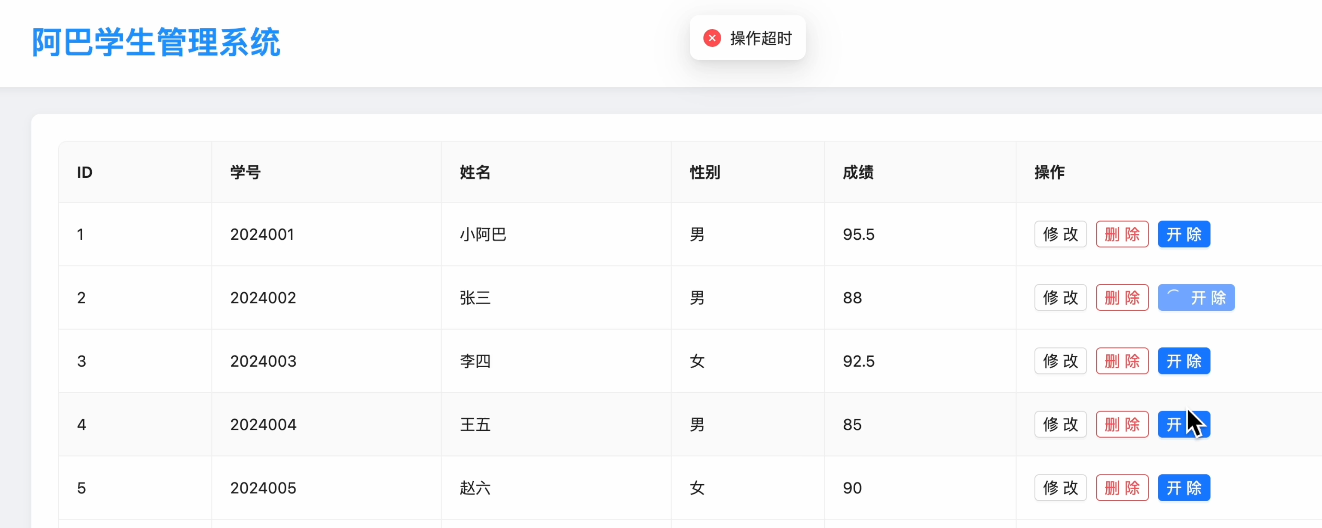This screenshot has width=1322, height=528.
Task: Remove 李四 via the 删除 button
Action: coord(1122,361)
